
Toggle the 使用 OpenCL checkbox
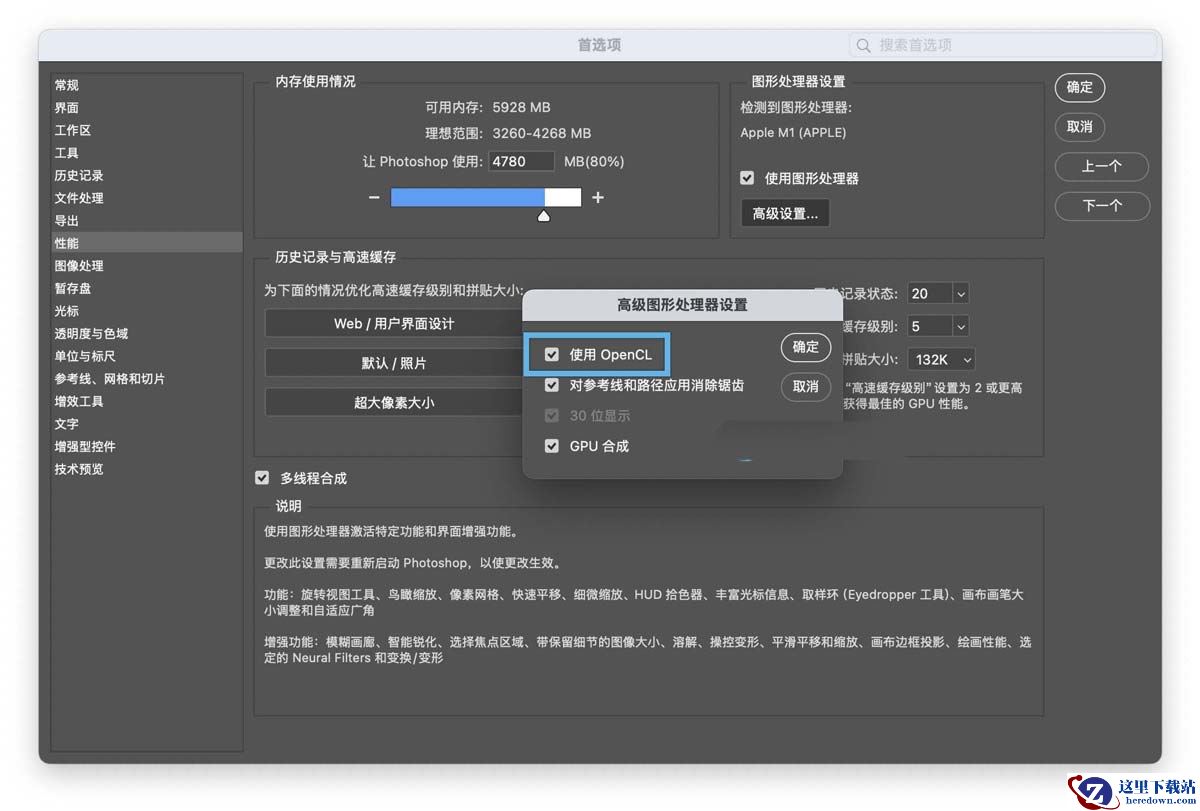point(552,355)
